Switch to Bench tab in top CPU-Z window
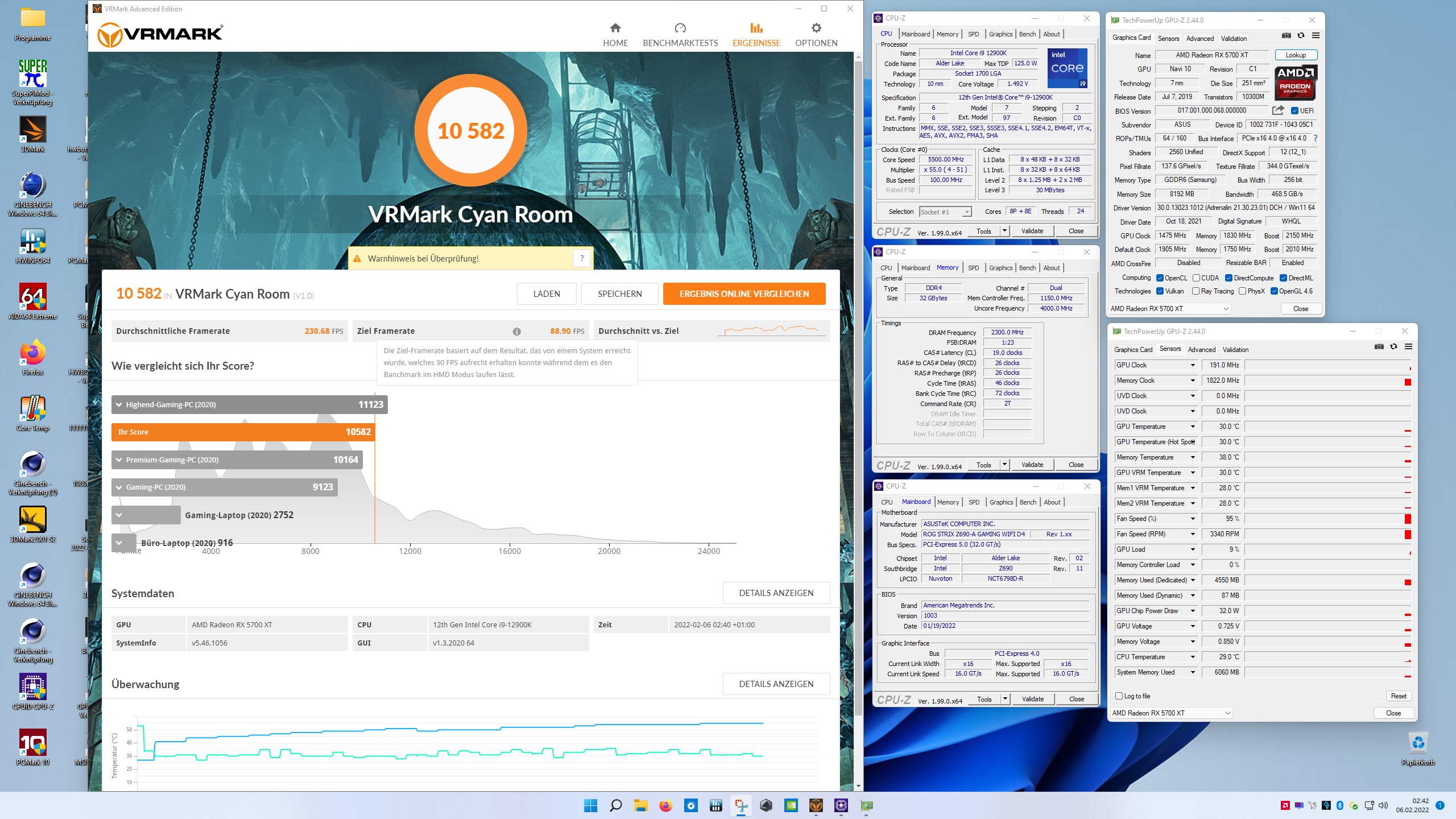Image resolution: width=1456 pixels, height=819 pixels. click(x=1027, y=34)
